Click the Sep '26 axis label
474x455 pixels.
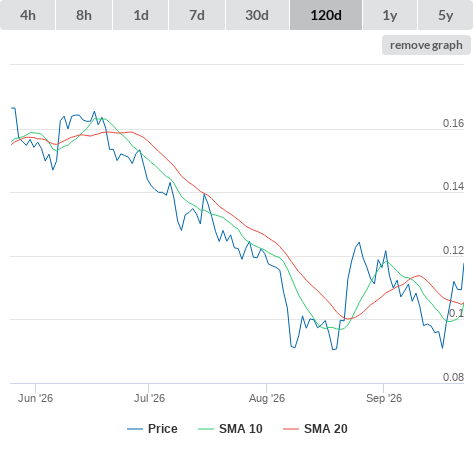(384, 398)
